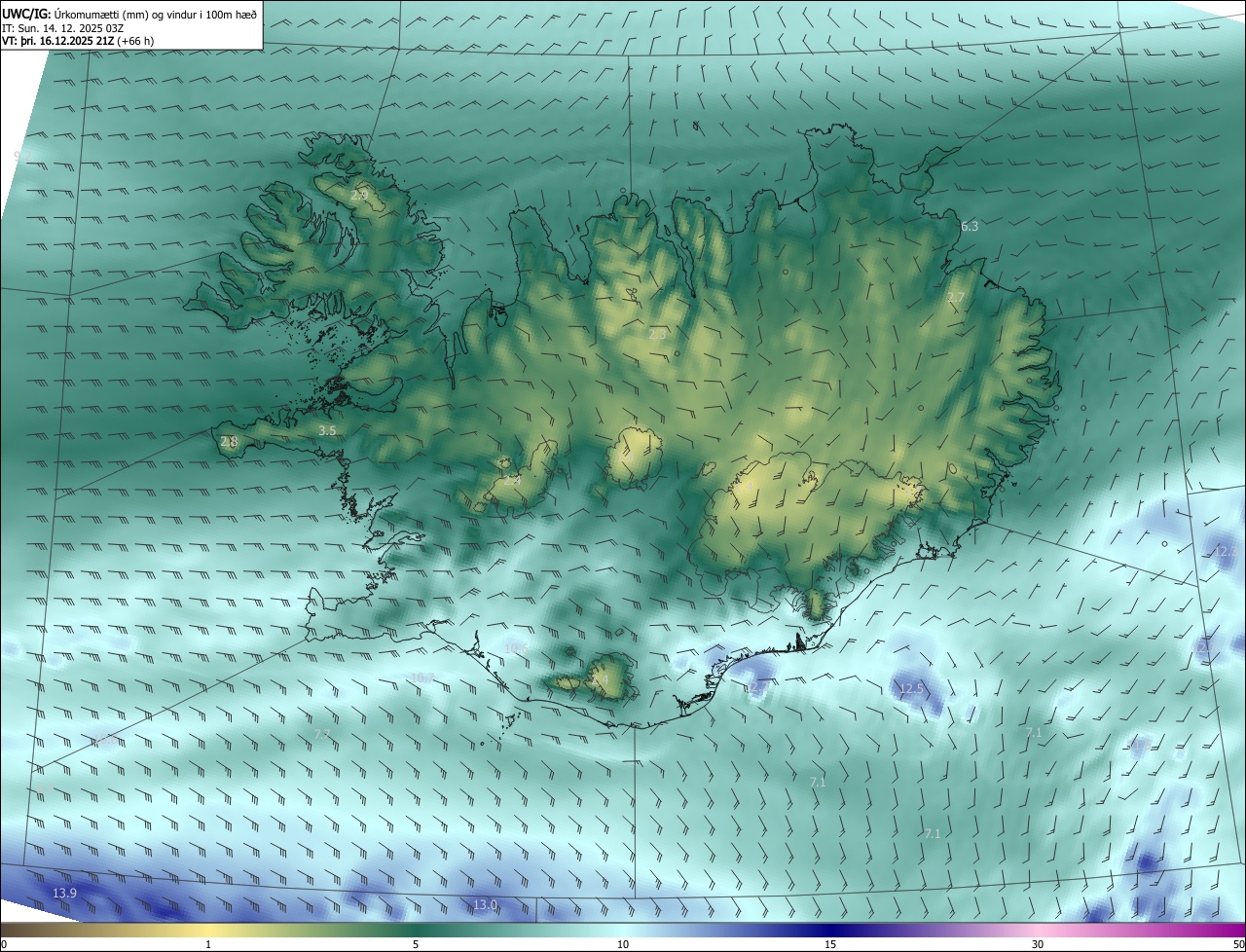Click the 0 tick on the colour scale

pyautogui.click(x=4, y=944)
